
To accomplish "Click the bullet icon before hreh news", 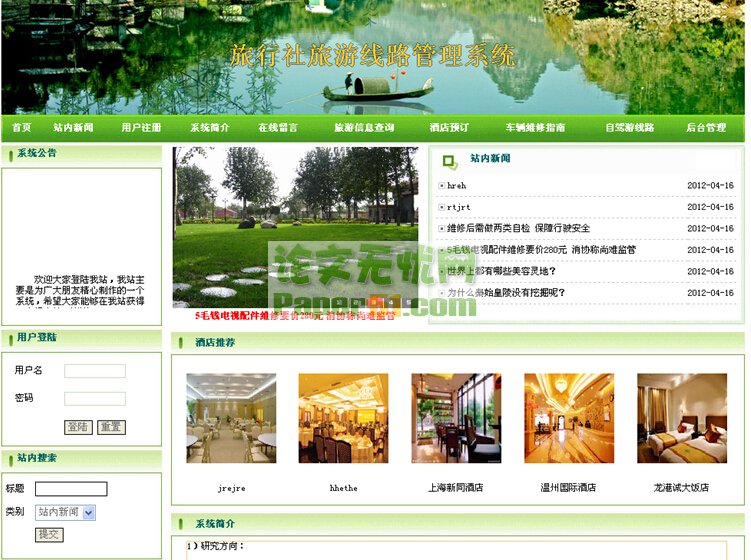I will pos(441,186).
